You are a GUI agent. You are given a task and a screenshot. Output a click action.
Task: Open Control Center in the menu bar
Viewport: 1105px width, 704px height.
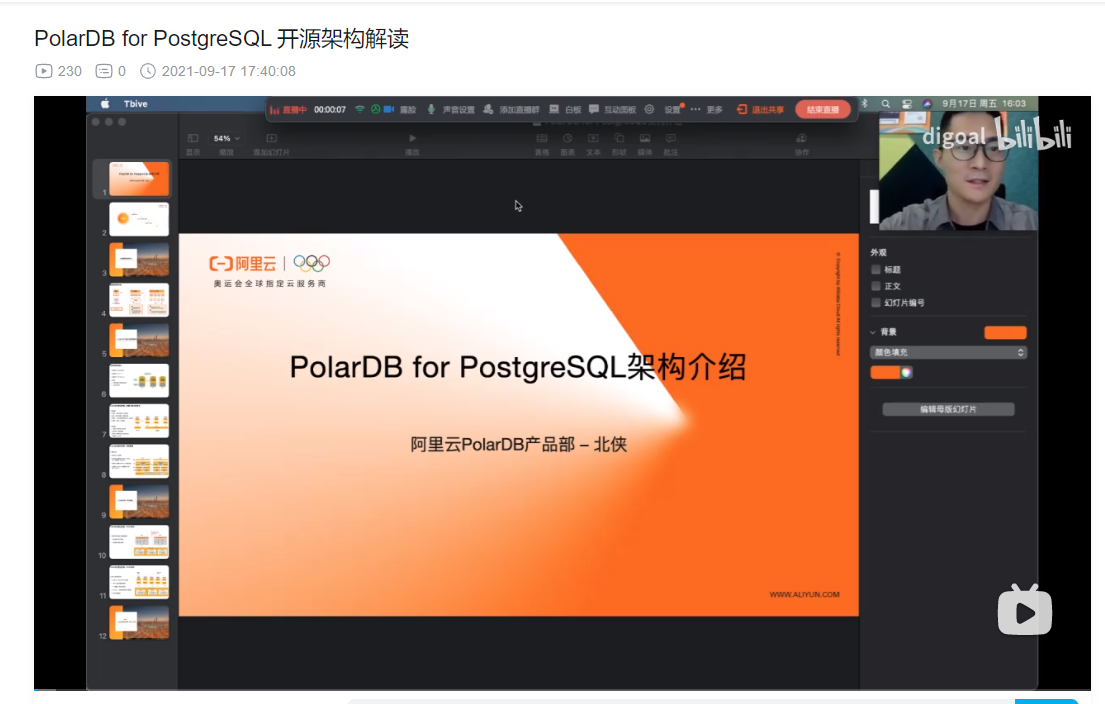907,104
